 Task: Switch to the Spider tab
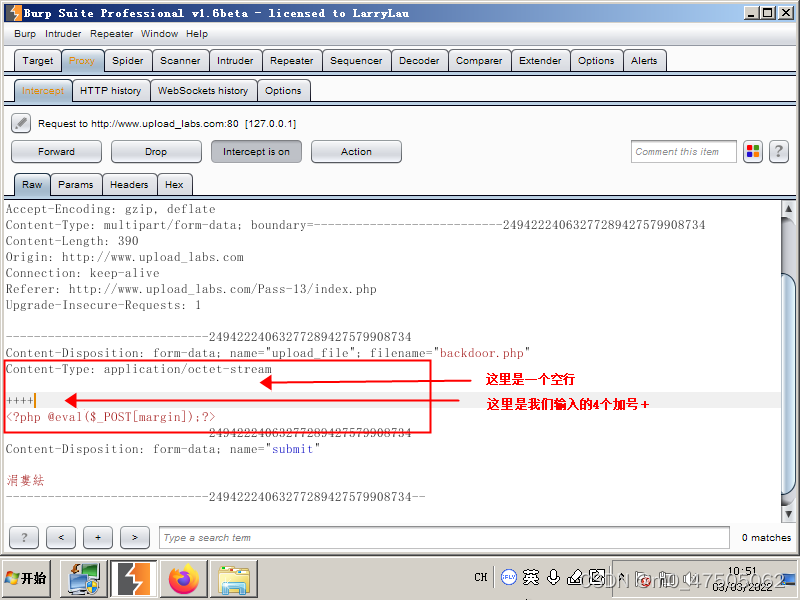tap(128, 61)
